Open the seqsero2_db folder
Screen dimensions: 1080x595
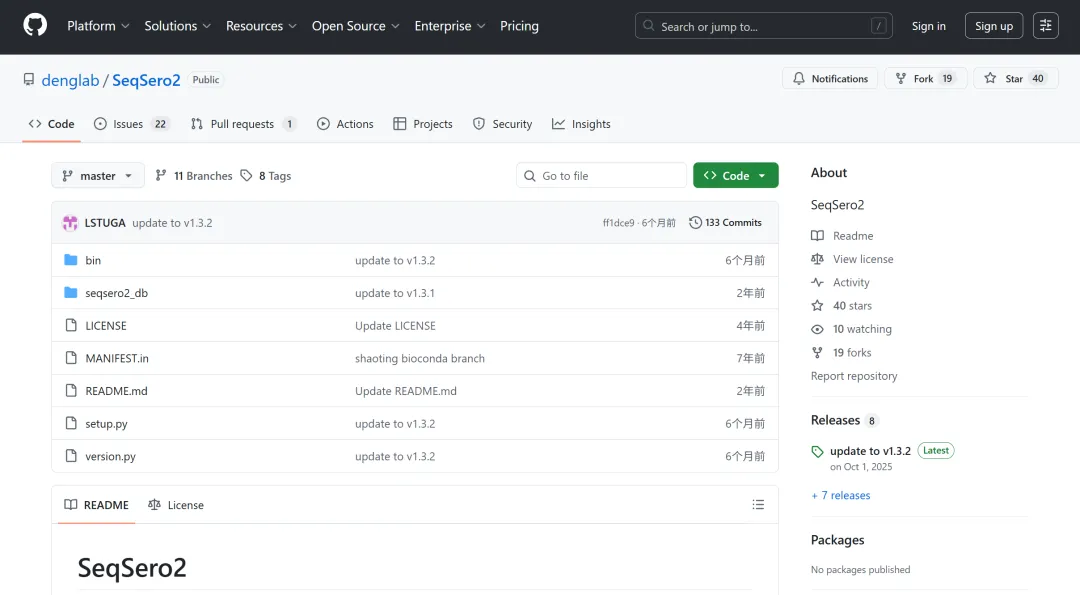[116, 293]
